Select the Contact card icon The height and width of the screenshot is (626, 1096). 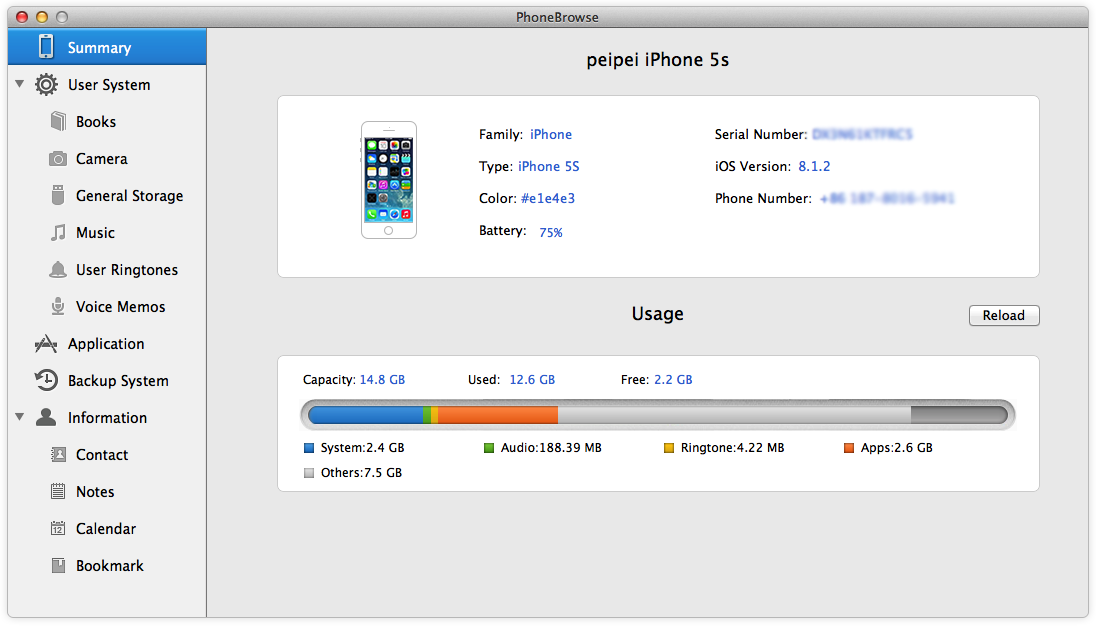[58, 455]
